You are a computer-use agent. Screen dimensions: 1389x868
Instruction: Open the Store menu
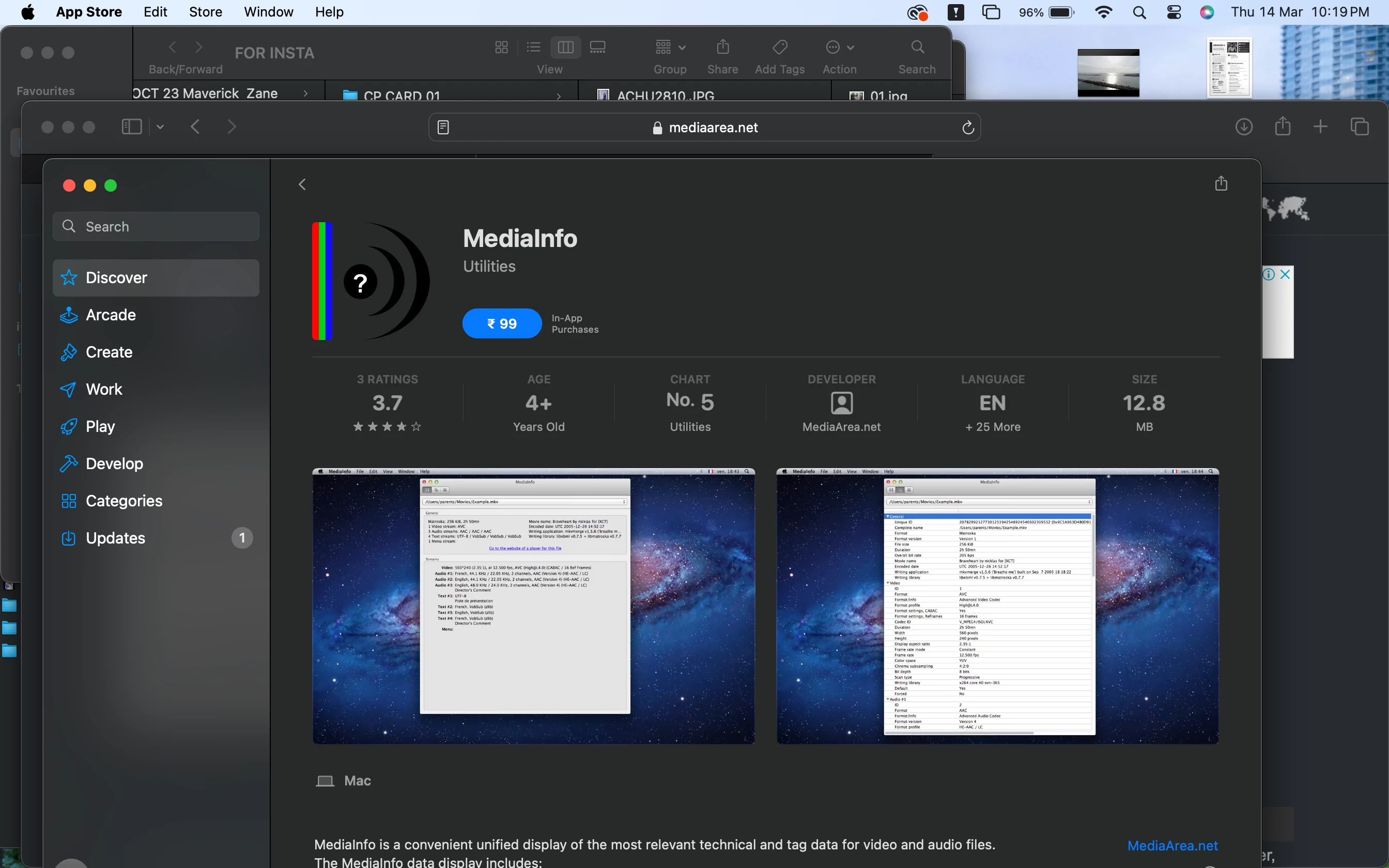tap(206, 12)
